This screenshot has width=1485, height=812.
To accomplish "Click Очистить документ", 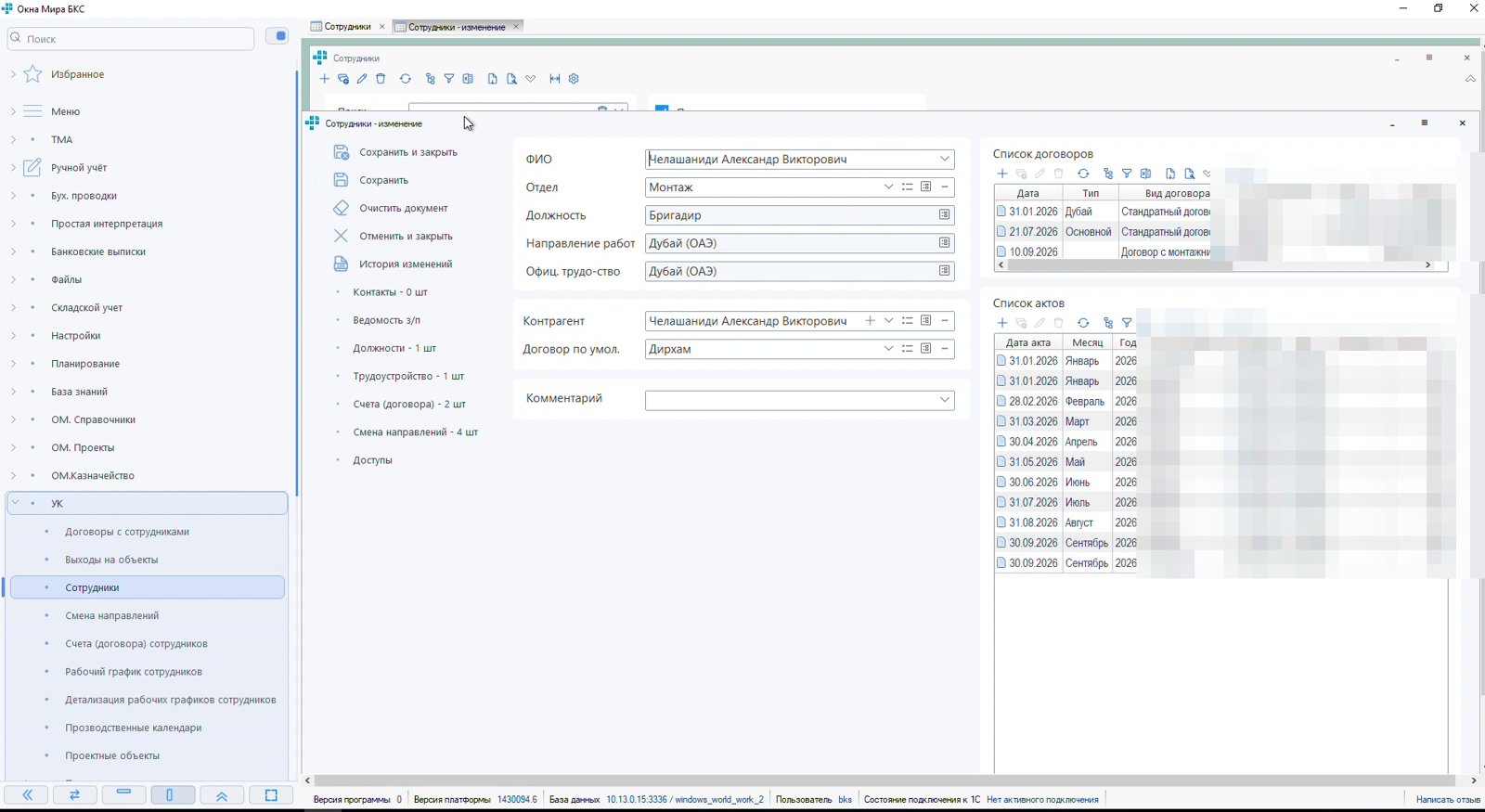I will click(391, 208).
